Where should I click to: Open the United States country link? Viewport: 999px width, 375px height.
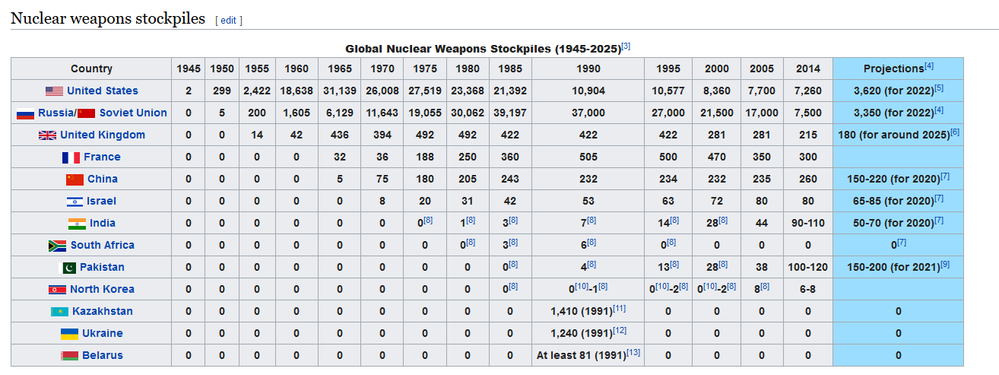click(102, 91)
